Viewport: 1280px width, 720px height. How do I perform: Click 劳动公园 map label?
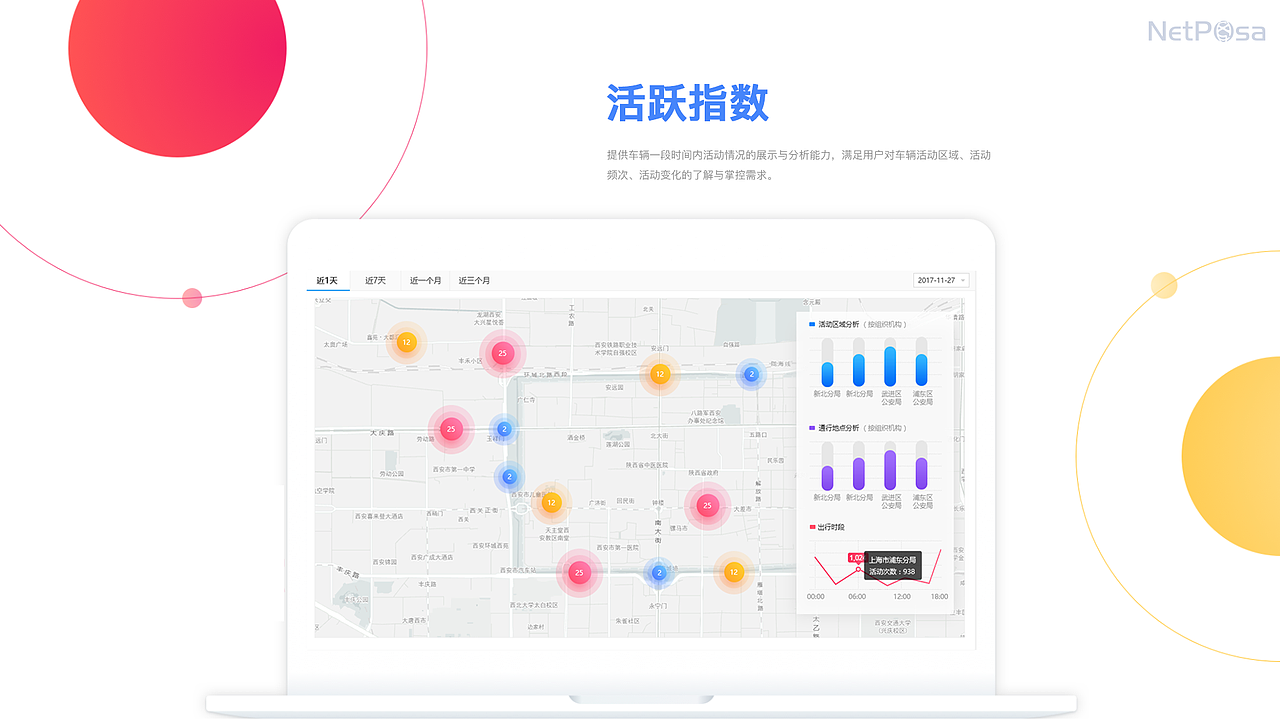[391, 473]
